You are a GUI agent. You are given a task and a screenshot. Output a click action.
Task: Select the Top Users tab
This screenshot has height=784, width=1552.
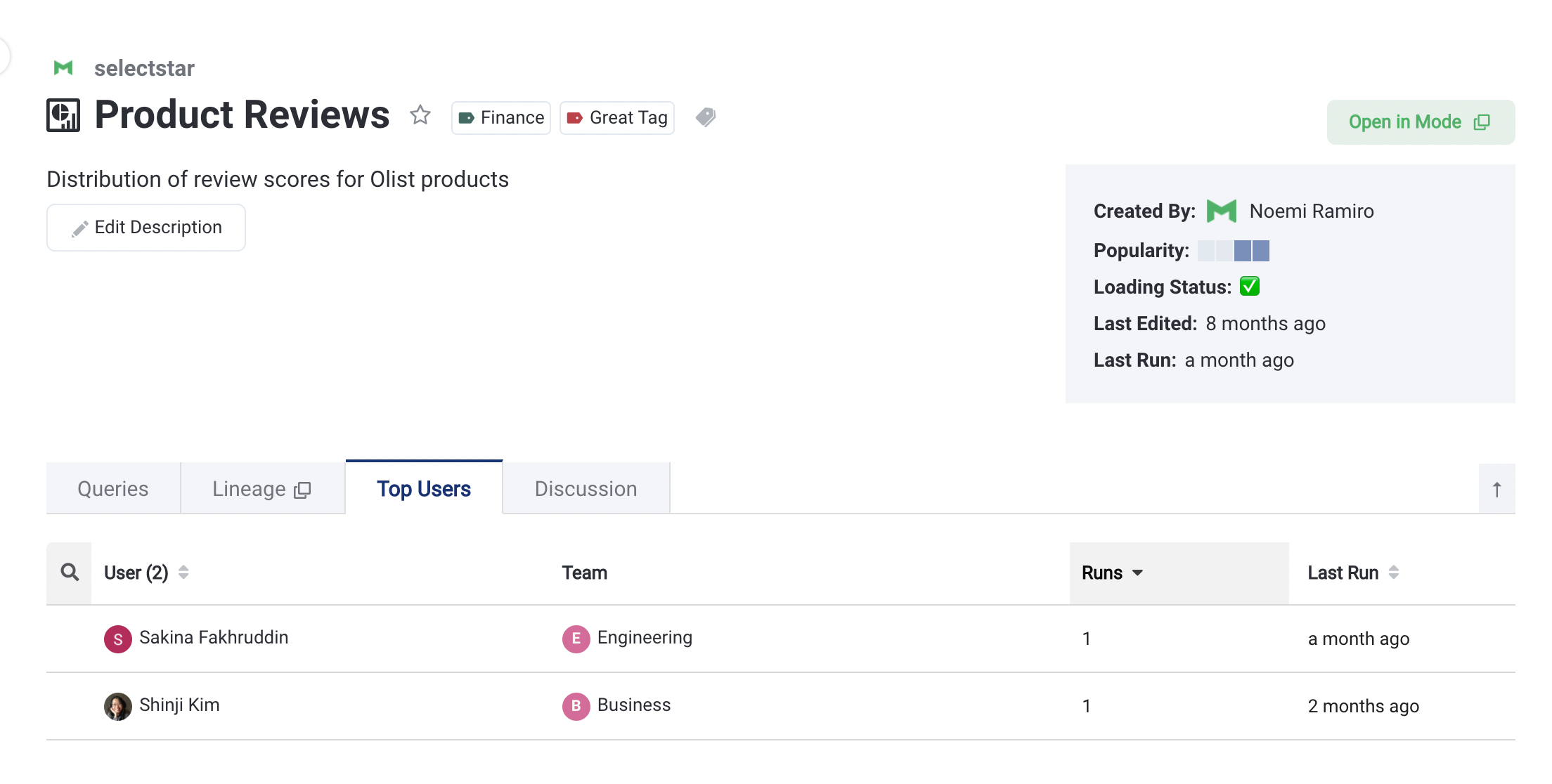(x=424, y=488)
